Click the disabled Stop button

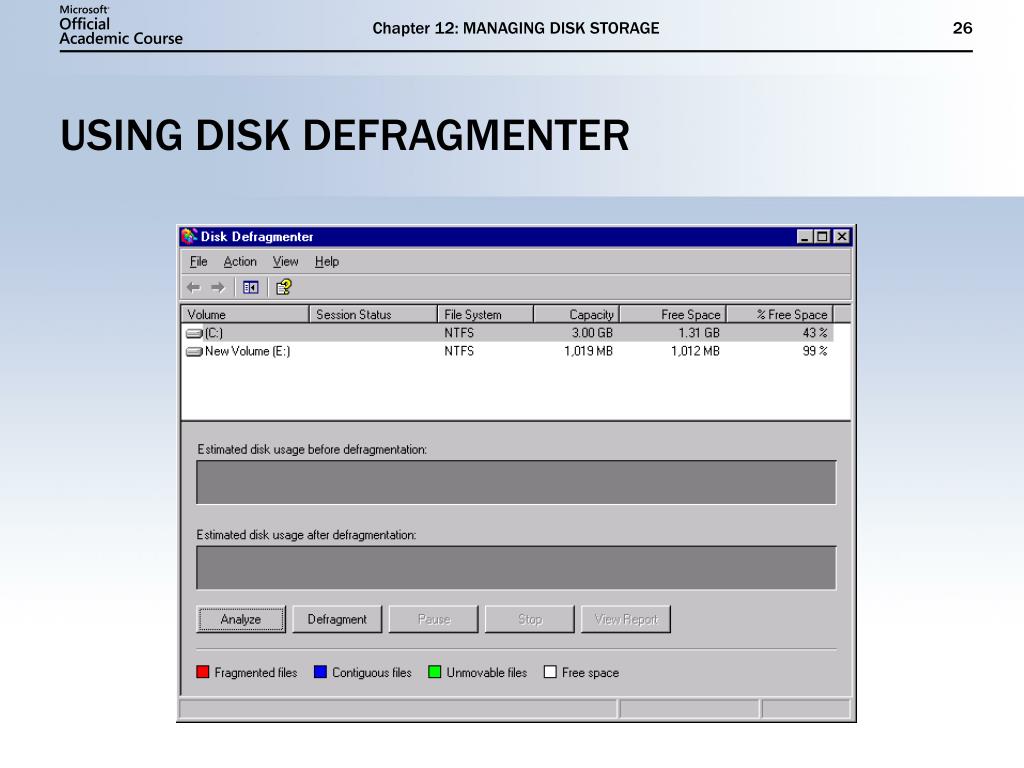(x=530, y=619)
